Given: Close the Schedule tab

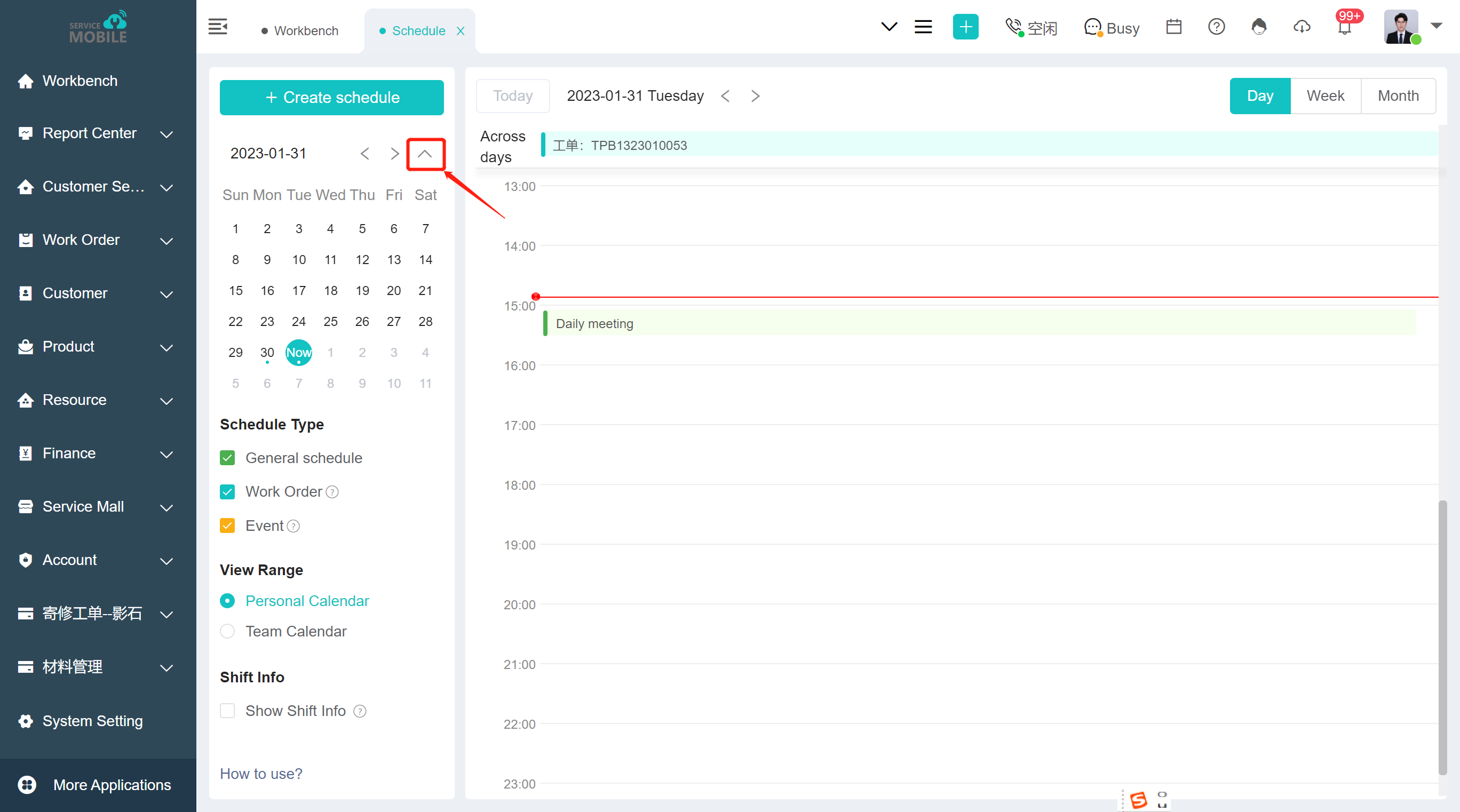Looking at the screenshot, I should click(x=461, y=30).
